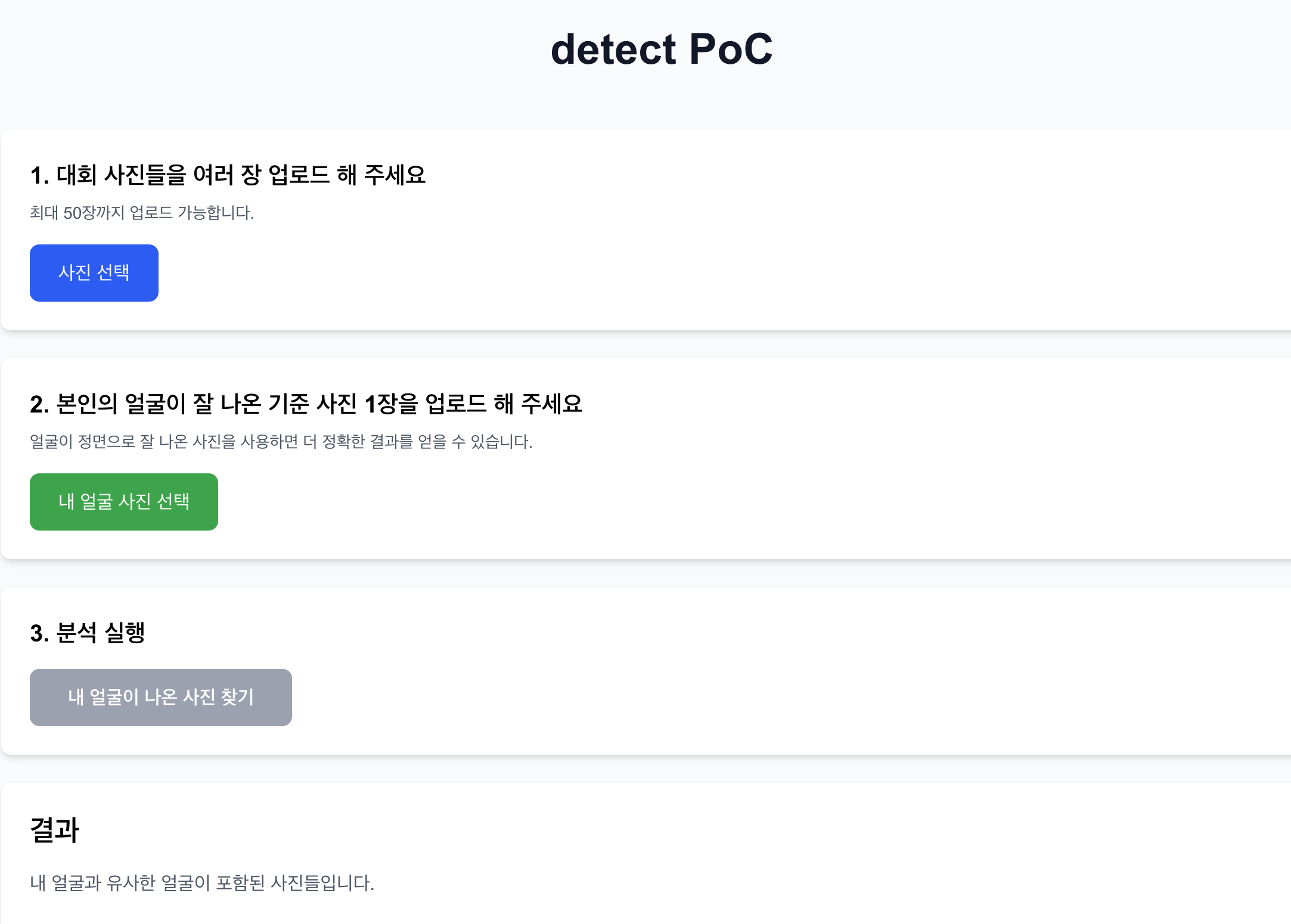Click the blue 사진 선택 upload button

pos(94,272)
